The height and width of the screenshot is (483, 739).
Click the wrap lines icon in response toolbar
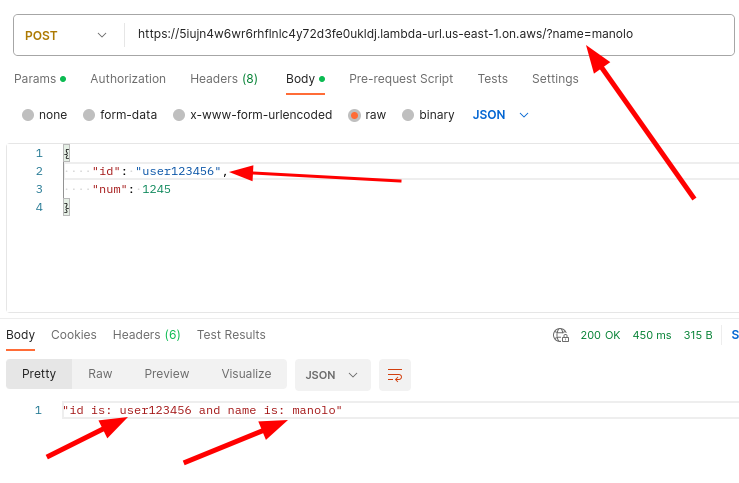395,375
